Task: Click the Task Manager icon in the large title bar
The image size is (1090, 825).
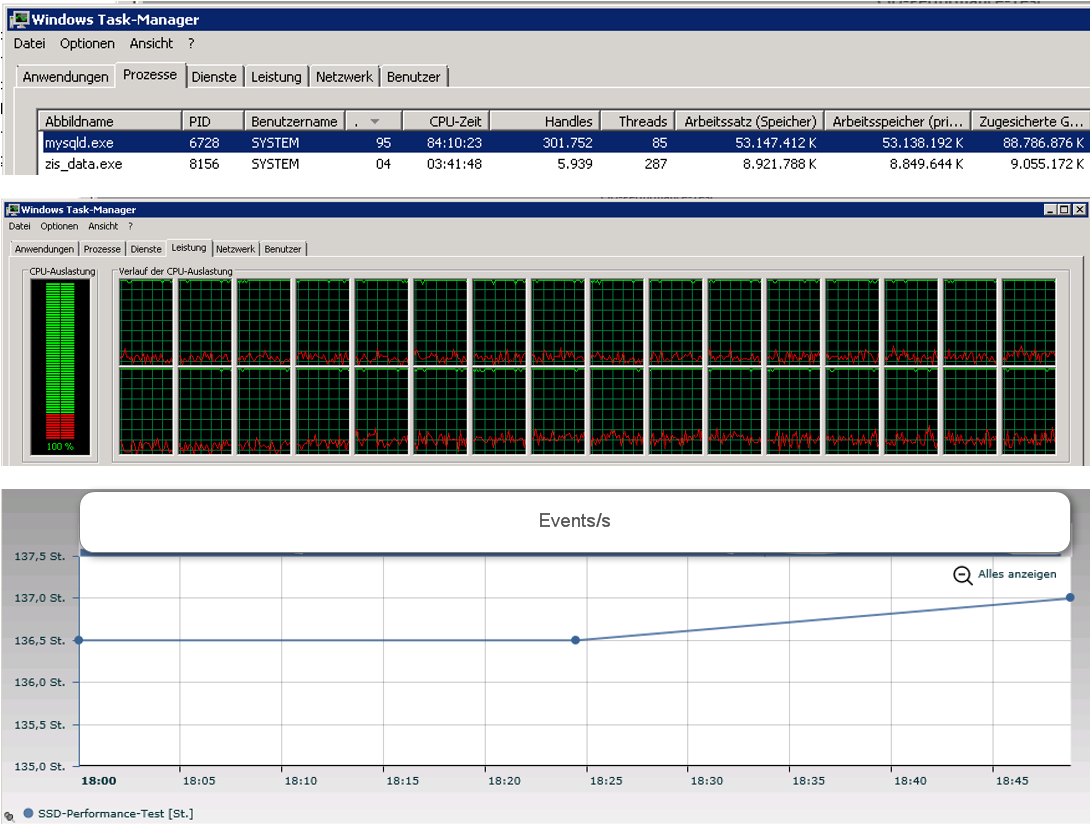Action: pyautogui.click(x=18, y=19)
